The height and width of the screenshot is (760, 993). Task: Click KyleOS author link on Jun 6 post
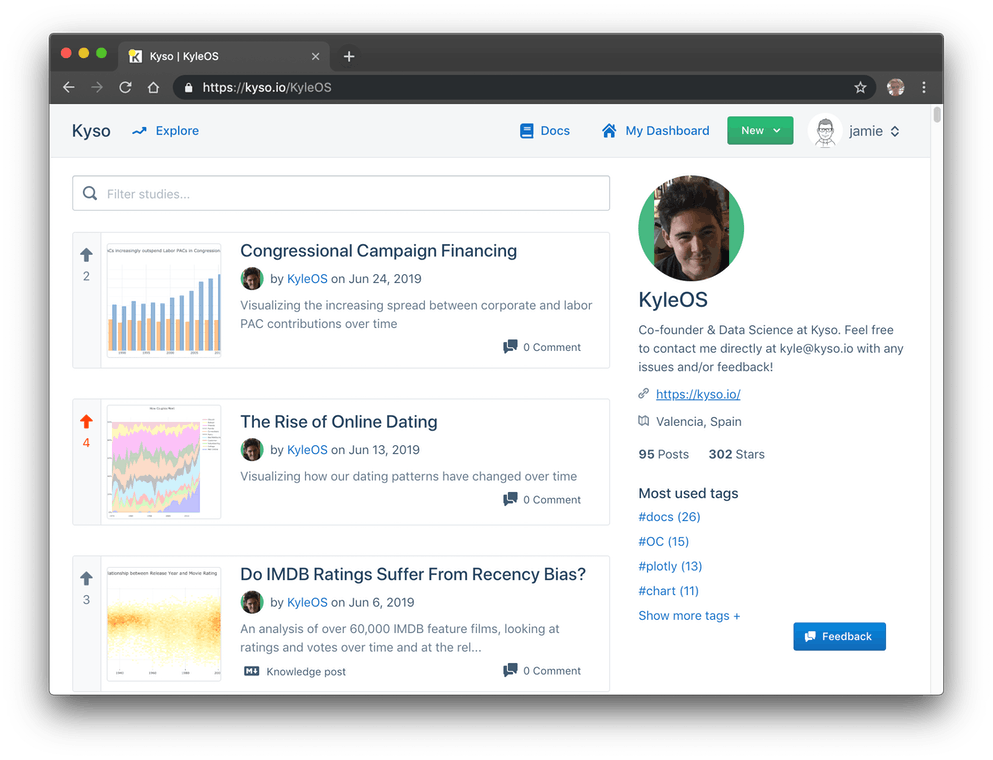point(307,602)
